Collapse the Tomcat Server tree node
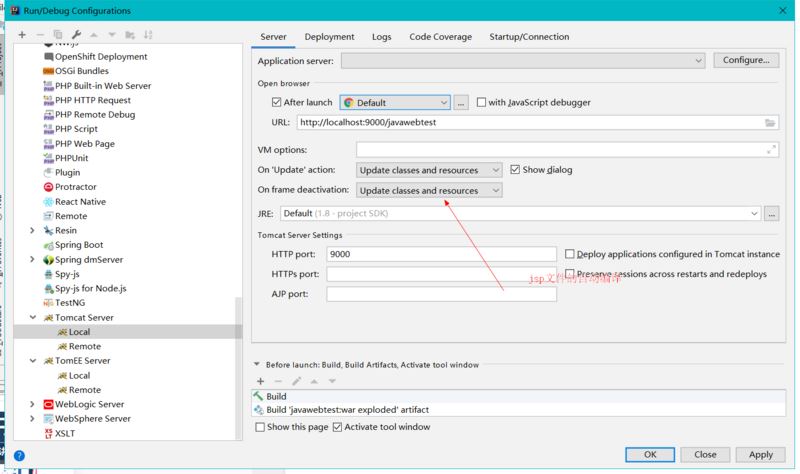This screenshot has width=800, height=474. pos(33,317)
